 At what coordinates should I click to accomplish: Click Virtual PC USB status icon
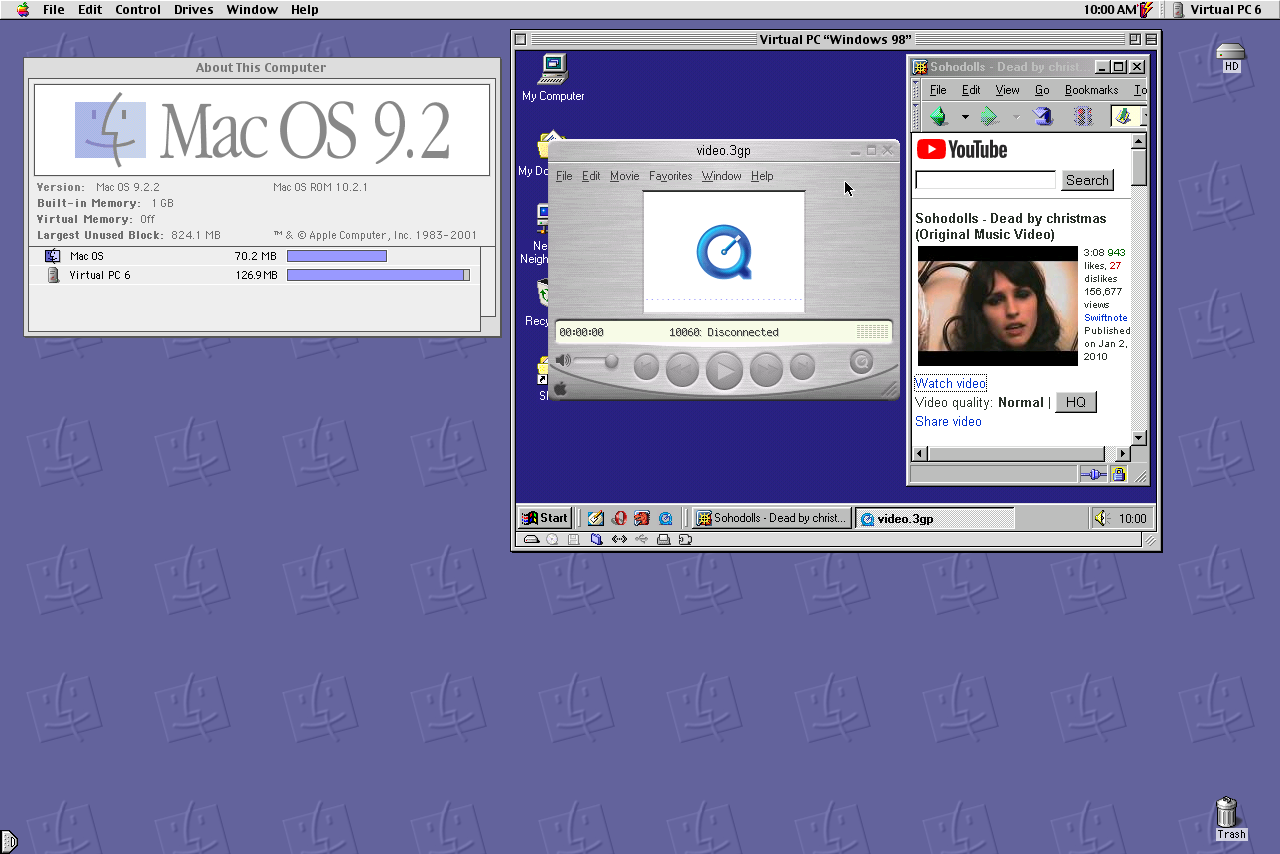tap(641, 539)
